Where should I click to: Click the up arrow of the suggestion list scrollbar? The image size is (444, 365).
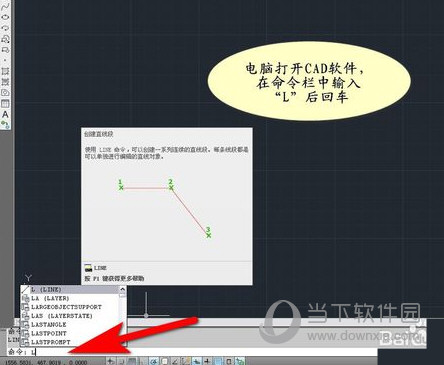(x=123, y=289)
